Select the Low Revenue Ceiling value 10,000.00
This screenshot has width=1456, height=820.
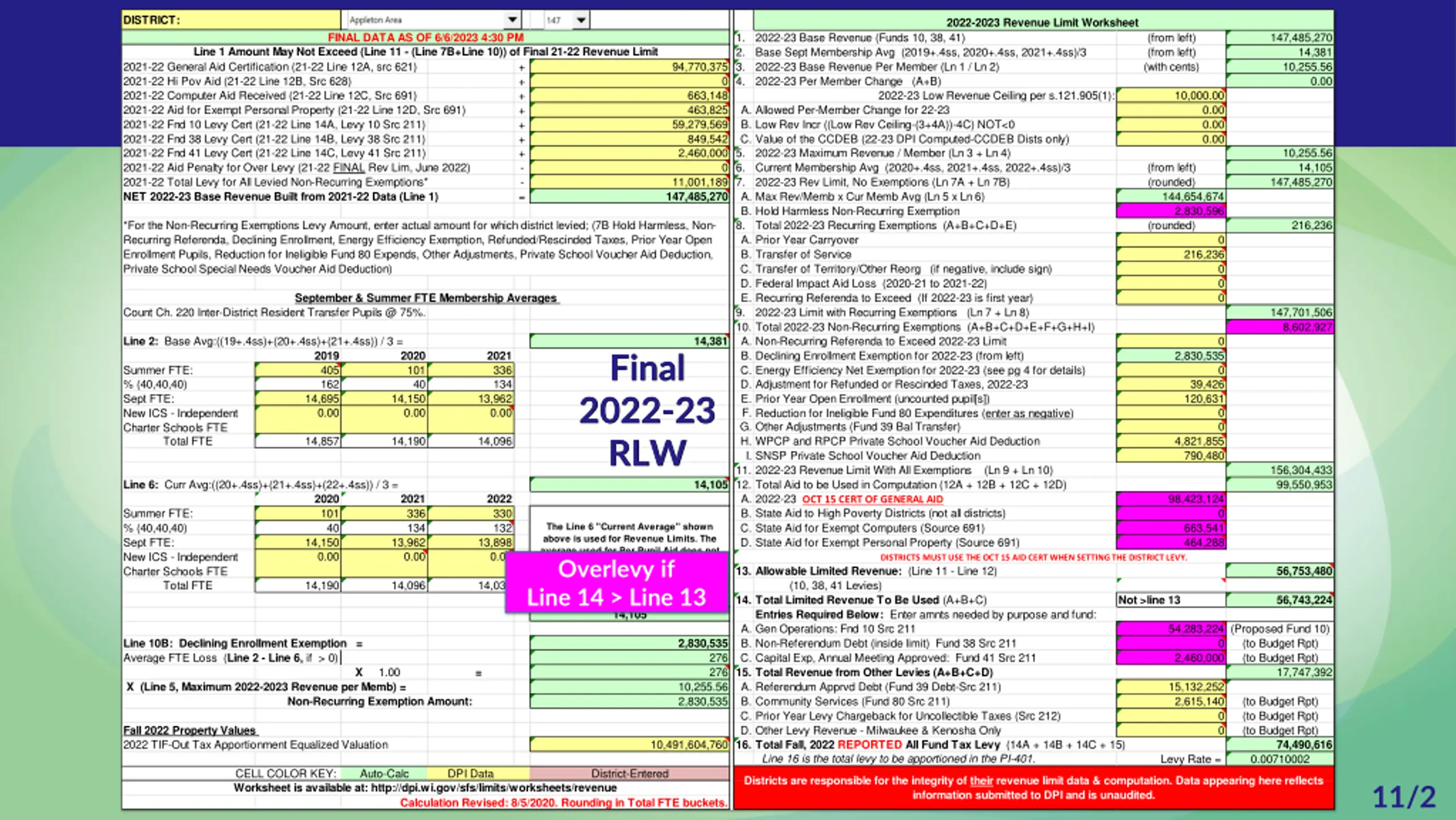1171,96
